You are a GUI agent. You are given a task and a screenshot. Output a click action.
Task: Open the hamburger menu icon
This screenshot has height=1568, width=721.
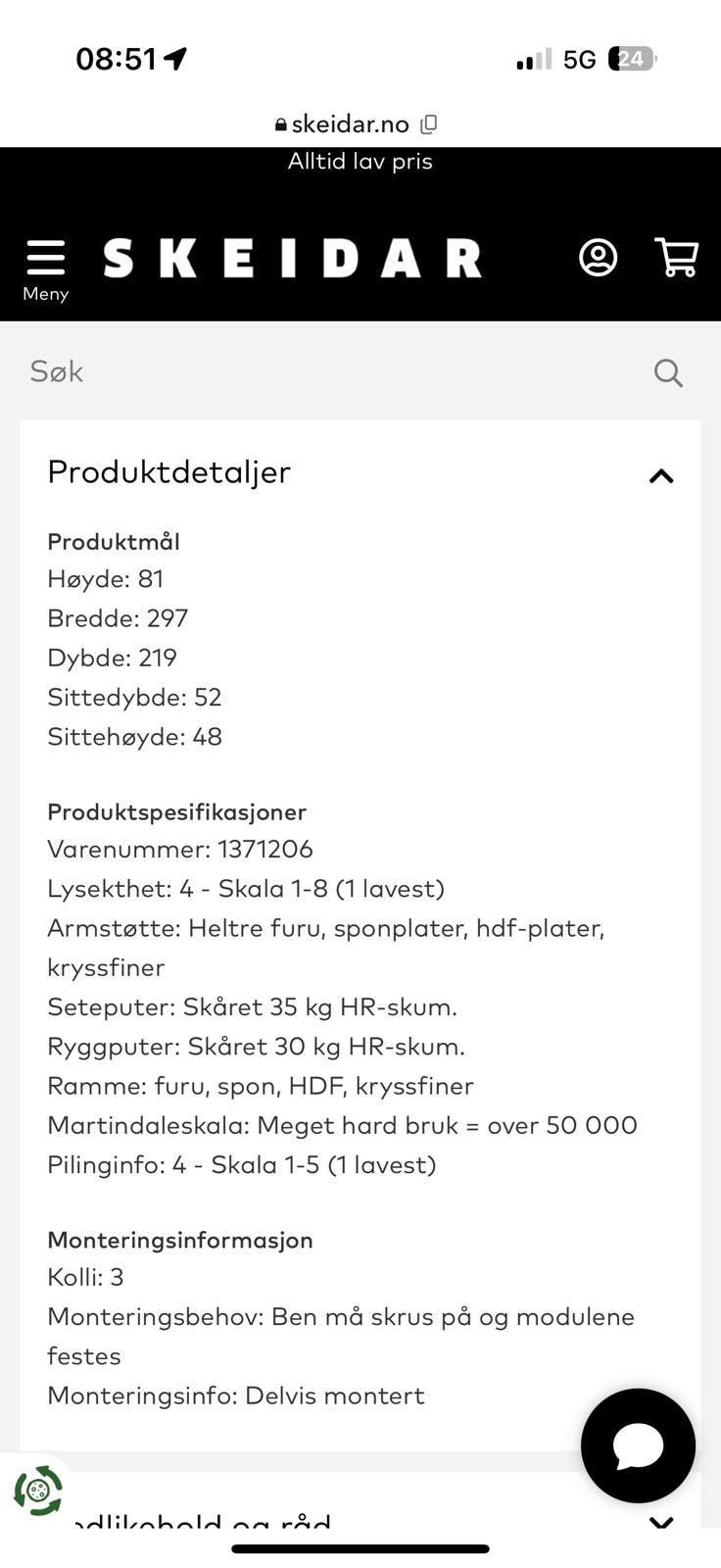pyautogui.click(x=45, y=257)
